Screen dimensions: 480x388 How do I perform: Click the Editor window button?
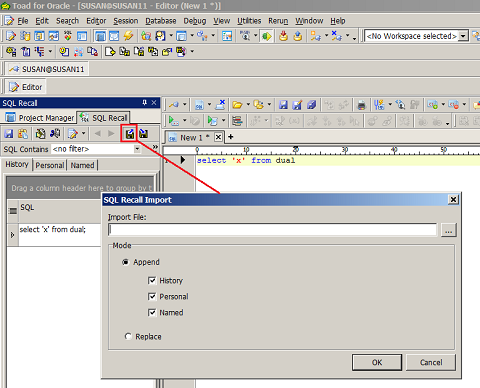26,87
